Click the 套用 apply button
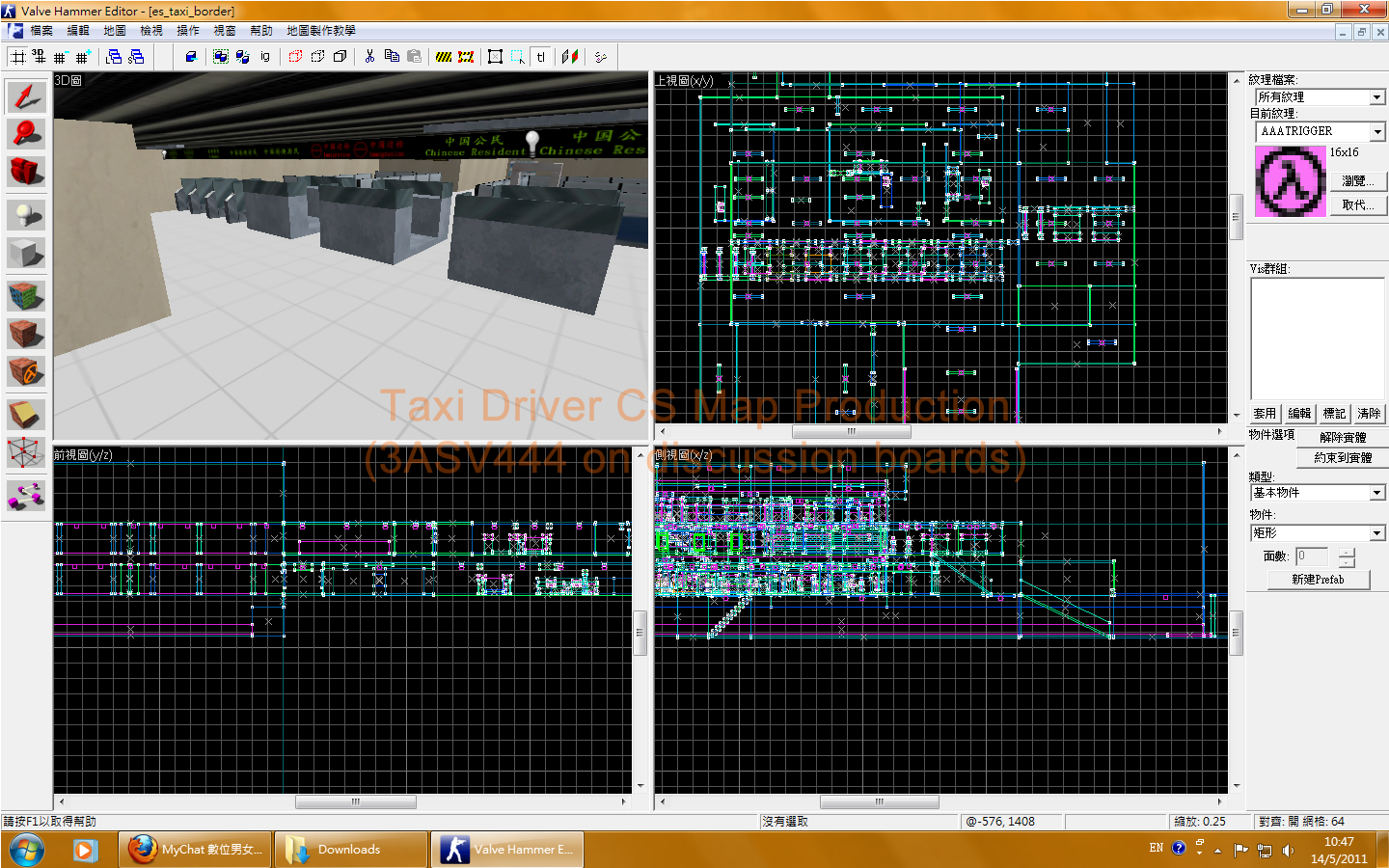Viewport: 1389px width, 868px height. (1265, 413)
